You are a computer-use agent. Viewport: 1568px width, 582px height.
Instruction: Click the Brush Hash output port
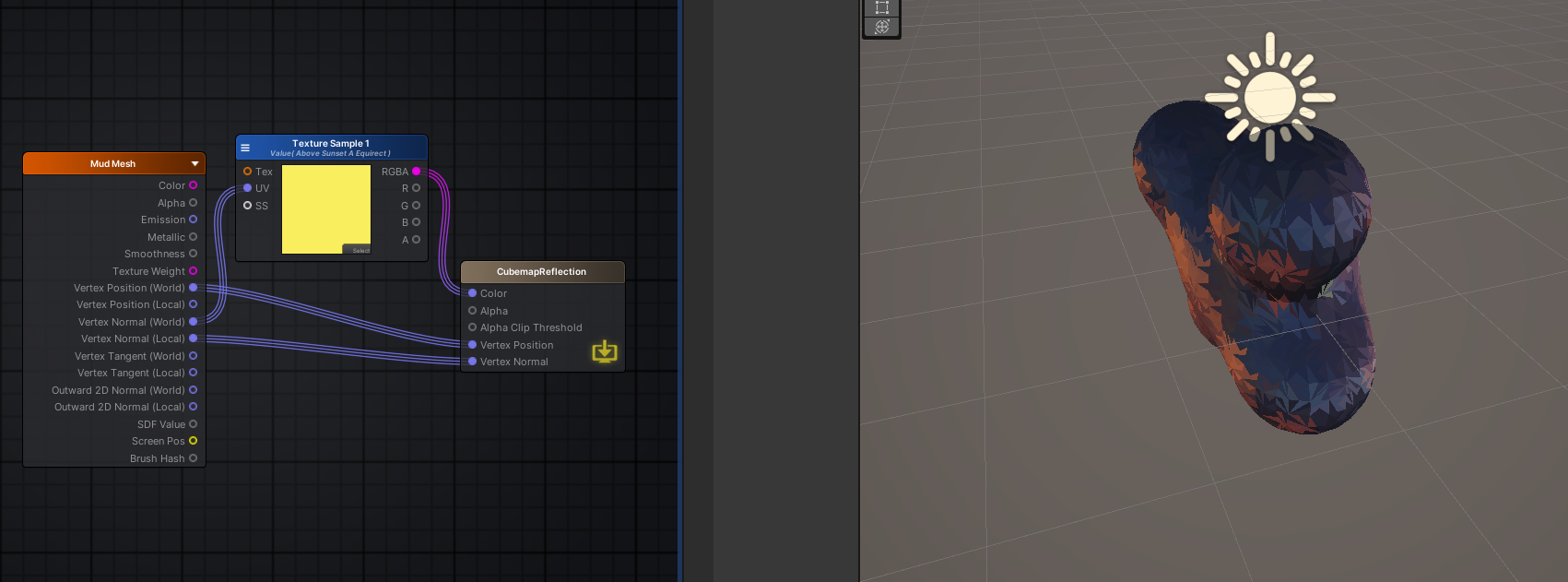[x=193, y=458]
